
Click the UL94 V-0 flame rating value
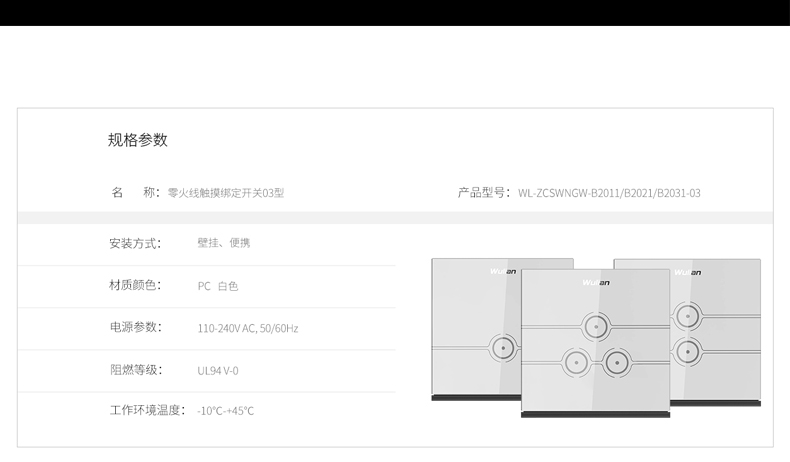pyautogui.click(x=218, y=371)
